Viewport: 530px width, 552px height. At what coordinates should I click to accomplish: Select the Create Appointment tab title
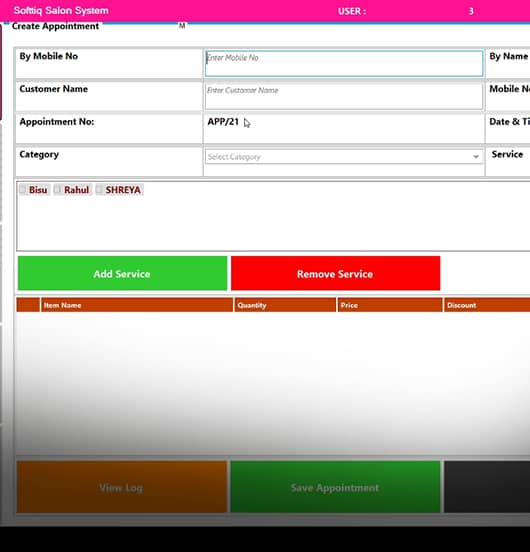tap(55, 26)
